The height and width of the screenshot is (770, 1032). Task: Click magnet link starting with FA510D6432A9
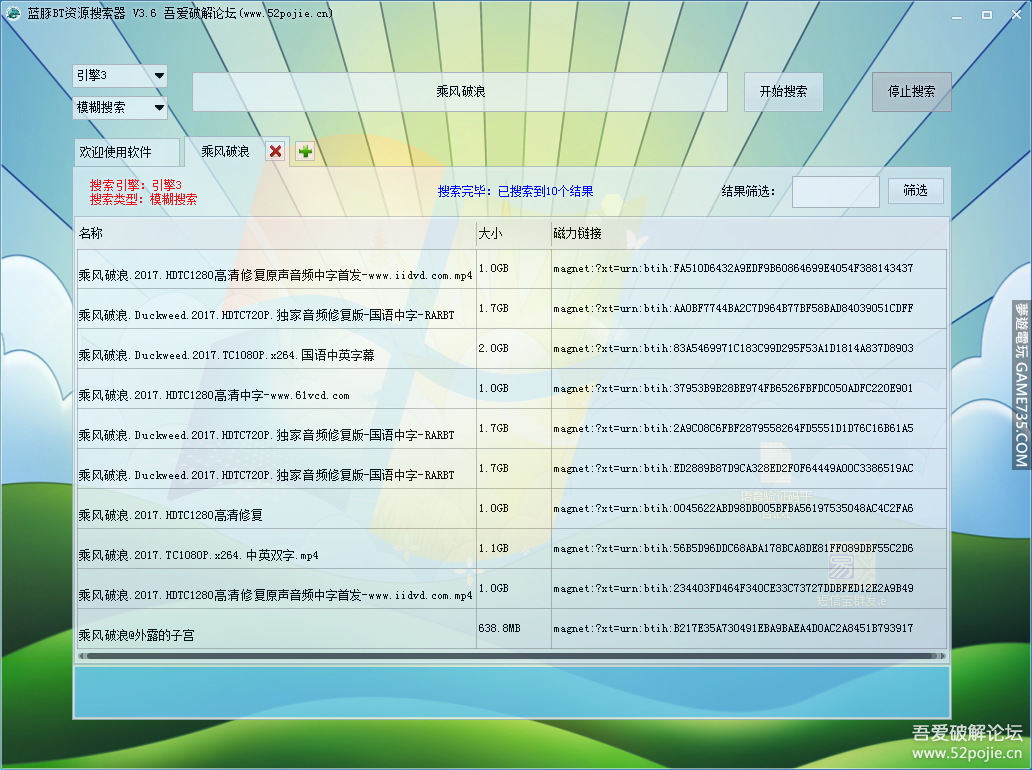(x=733, y=269)
